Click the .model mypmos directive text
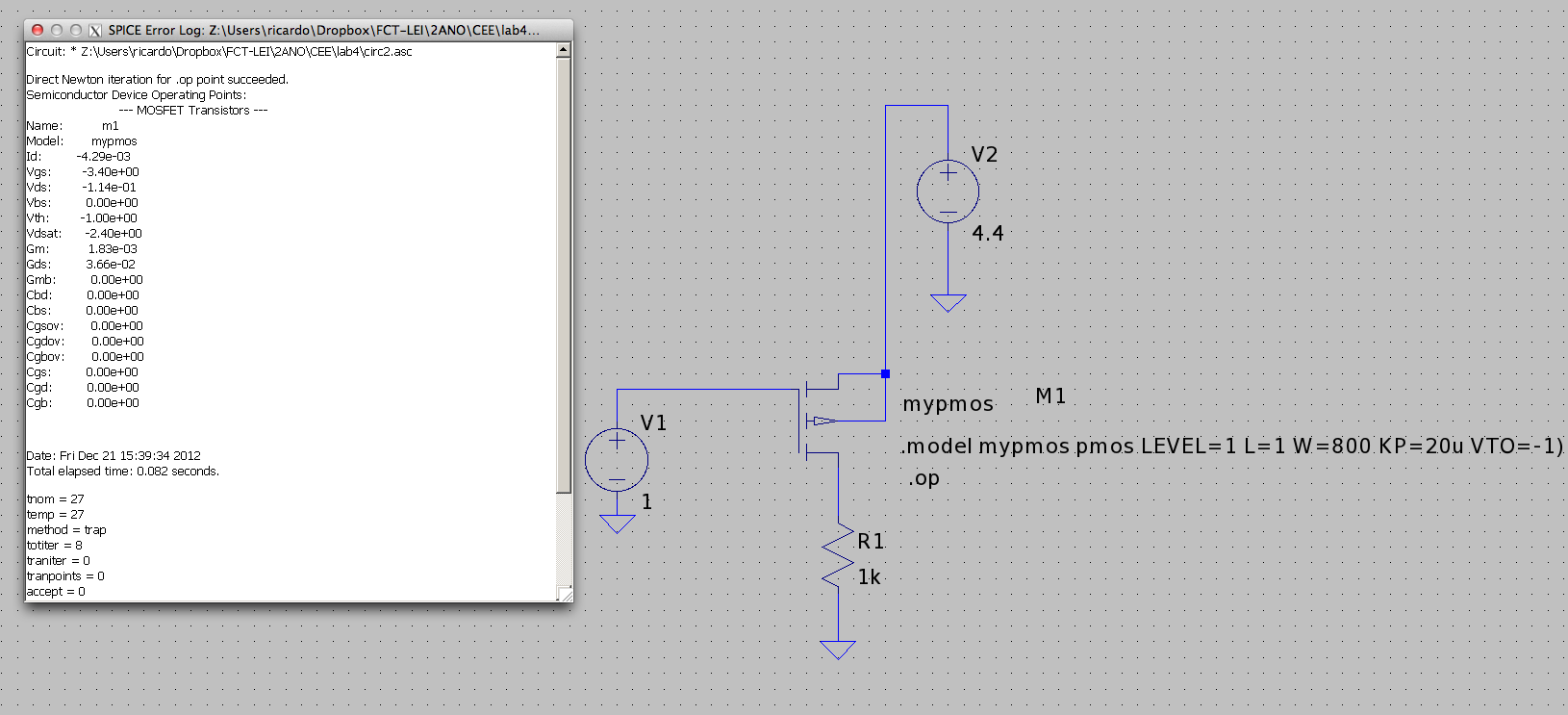Viewport: 1568px width, 715px height. point(1231,447)
